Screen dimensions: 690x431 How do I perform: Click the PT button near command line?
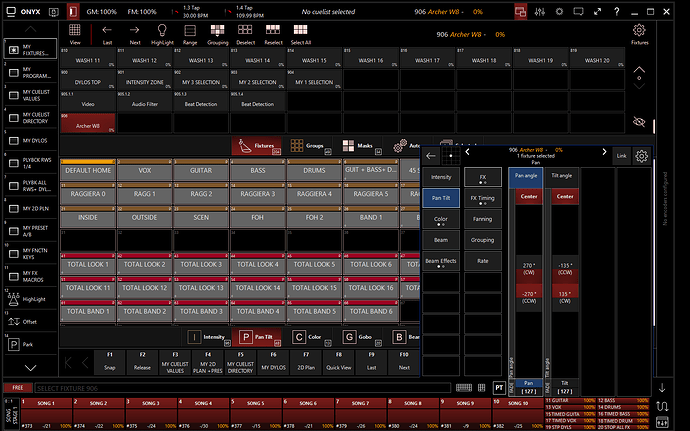(499, 387)
